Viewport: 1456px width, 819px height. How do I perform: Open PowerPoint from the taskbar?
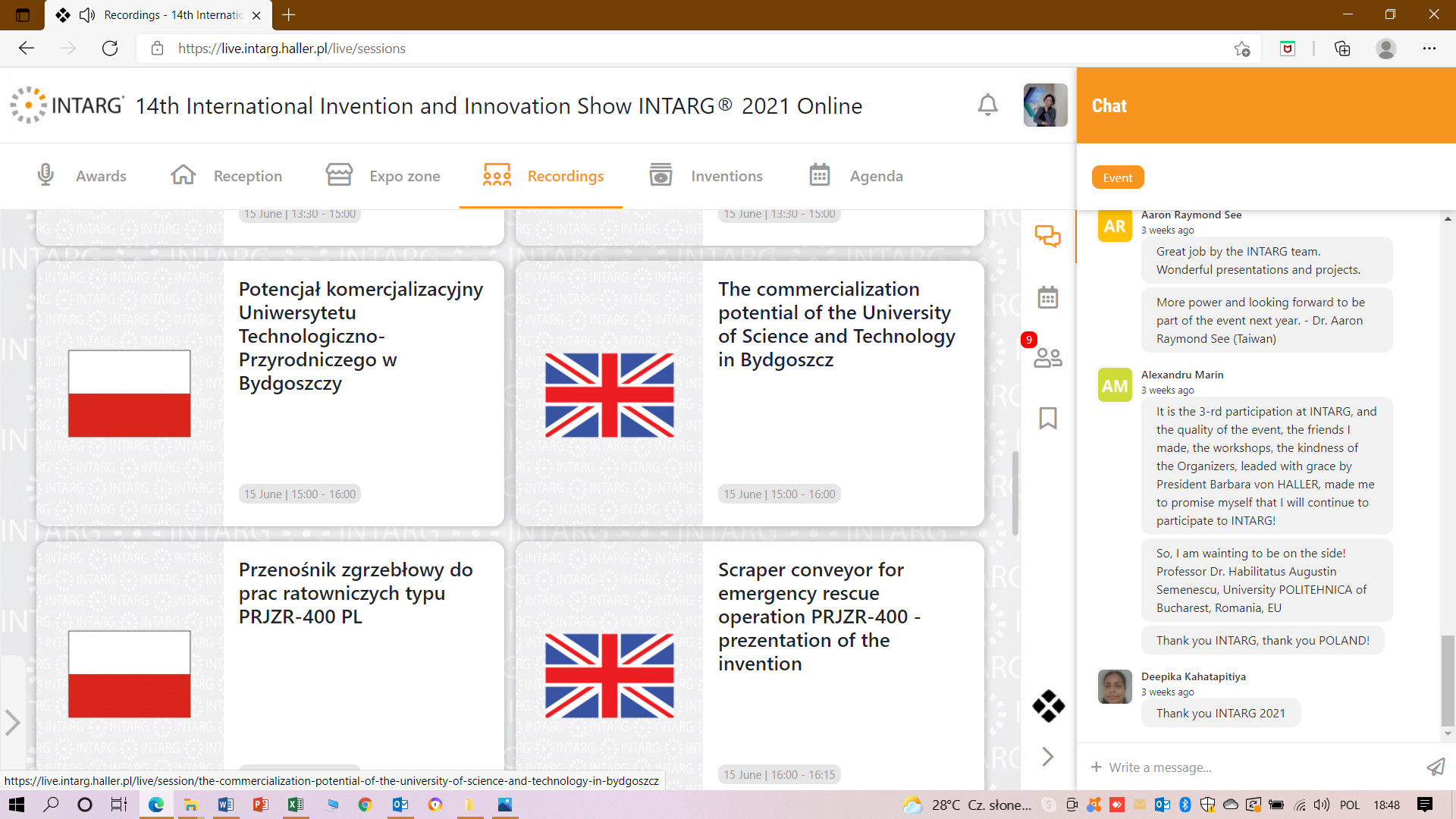tap(260, 805)
